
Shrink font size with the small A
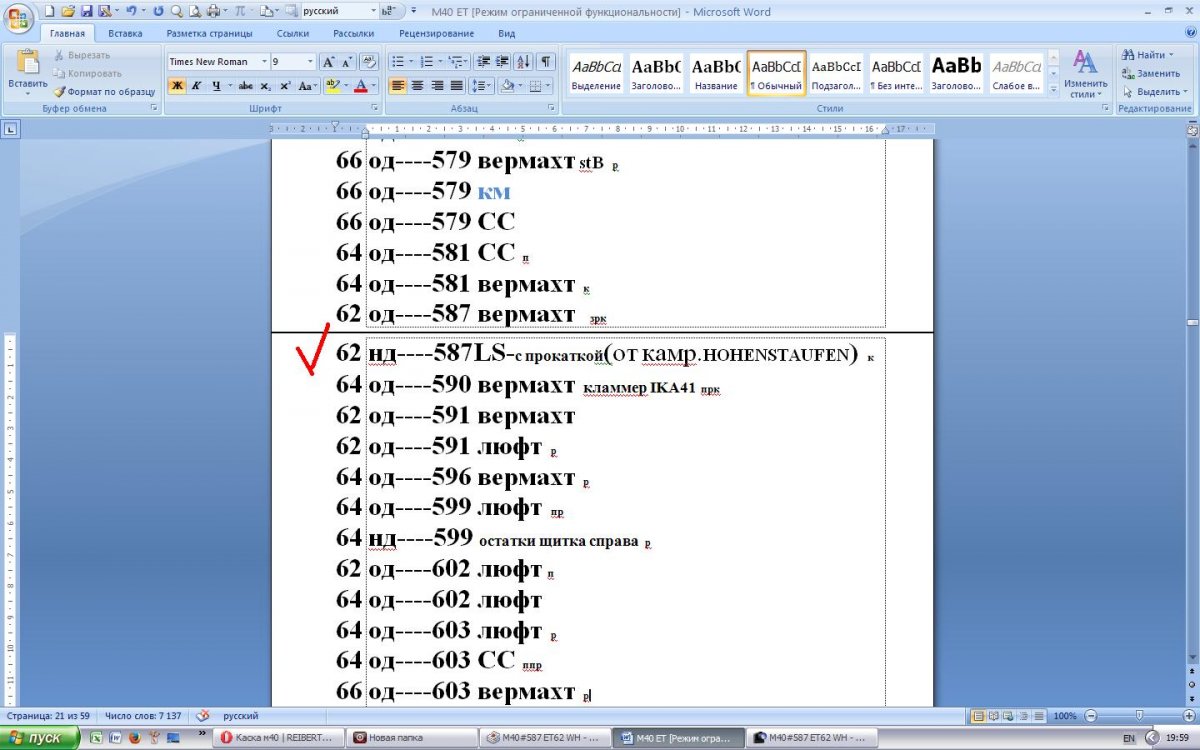pos(348,61)
